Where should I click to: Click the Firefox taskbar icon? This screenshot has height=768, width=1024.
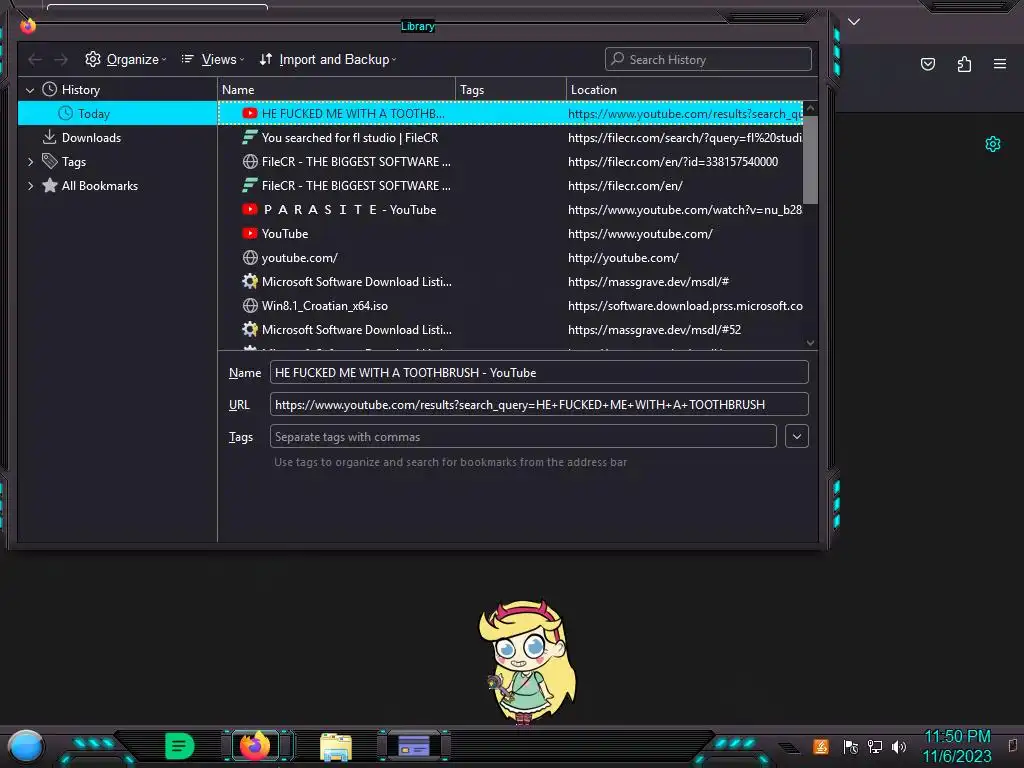coord(255,746)
